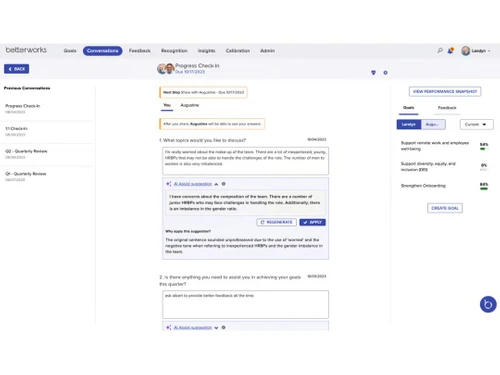Screen dimensions: 500x375
Task: Click the answer box for question 1
Action: click(245, 161)
